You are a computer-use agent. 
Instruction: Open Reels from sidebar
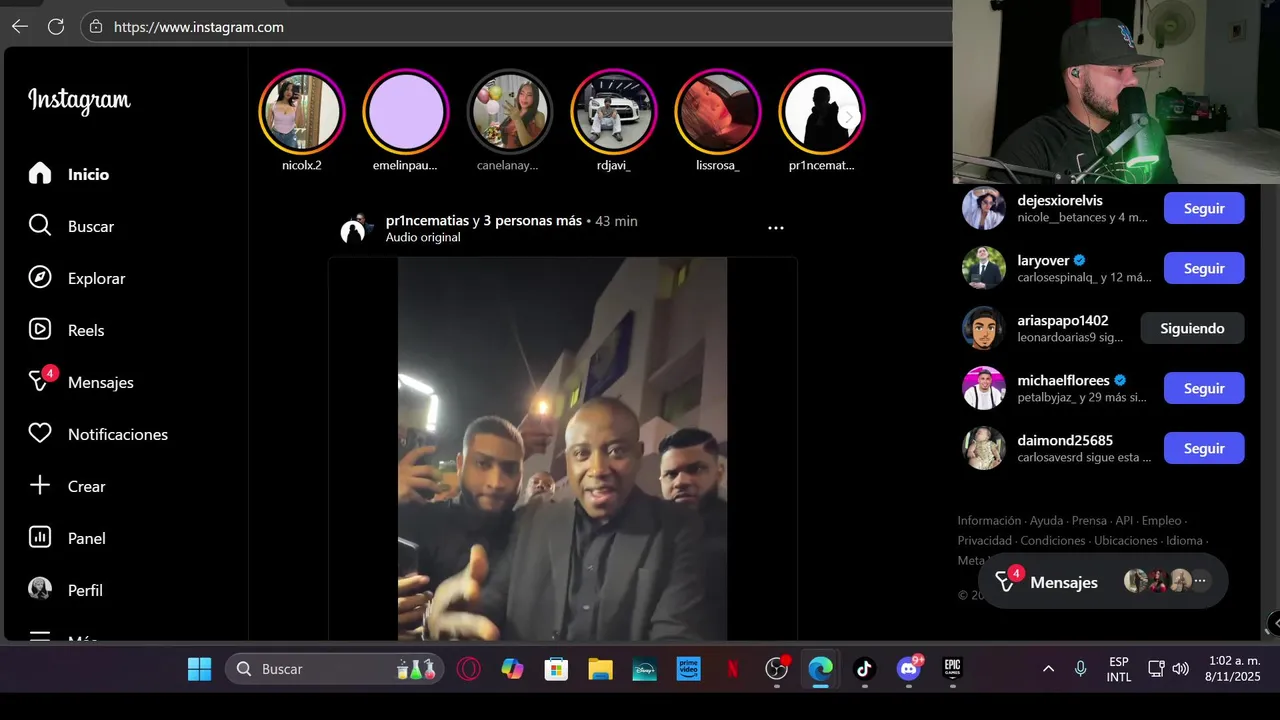point(67,330)
